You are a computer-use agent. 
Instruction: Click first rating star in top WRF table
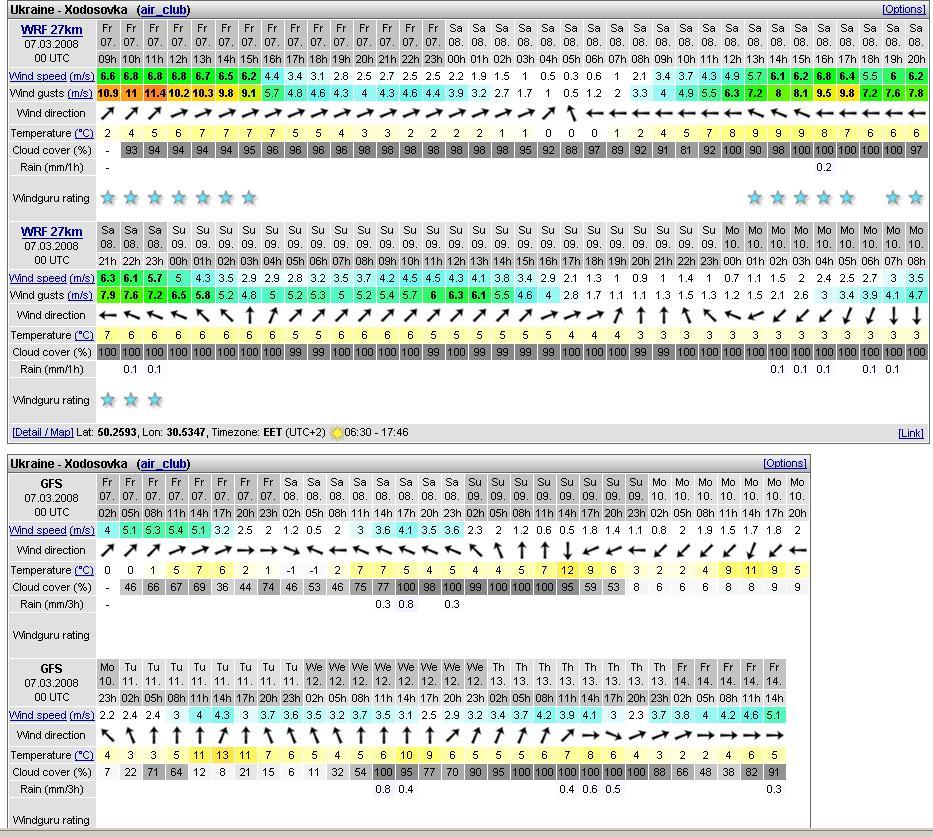(108, 198)
